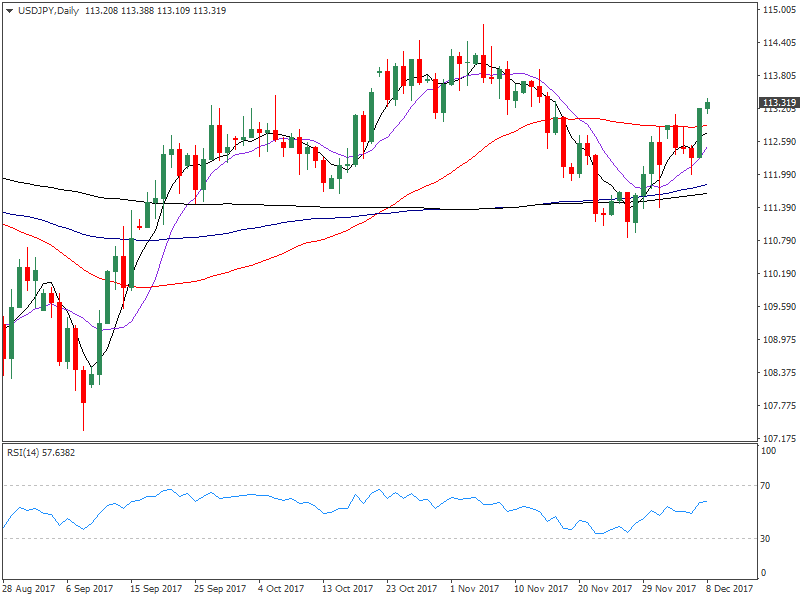Click the RSI 30 oversold level label
Screen dimensions: 800x600
point(767,539)
